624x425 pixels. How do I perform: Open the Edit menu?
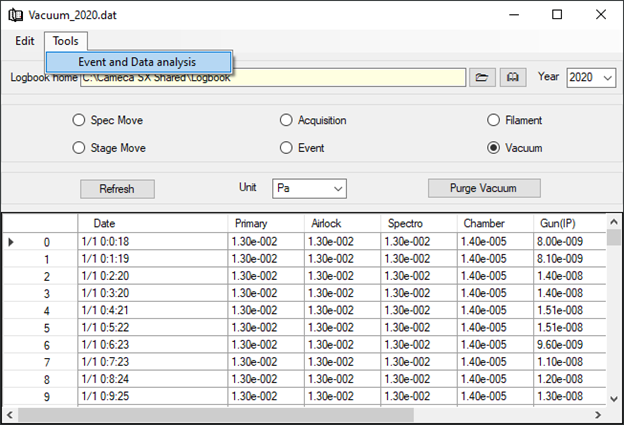click(x=25, y=41)
